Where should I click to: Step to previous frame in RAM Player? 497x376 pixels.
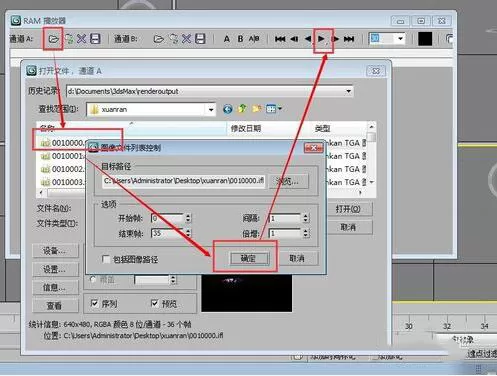click(294, 39)
